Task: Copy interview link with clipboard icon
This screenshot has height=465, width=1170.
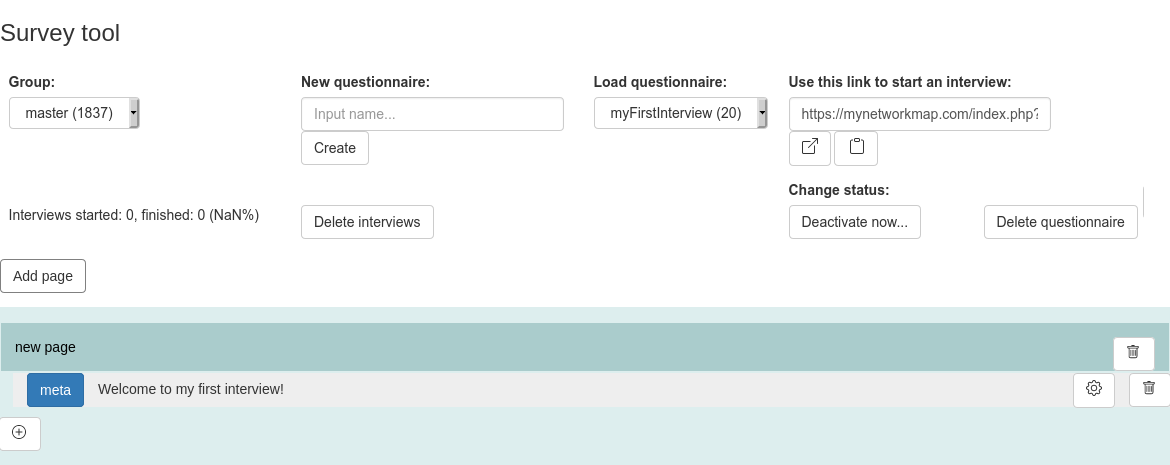Action: click(856, 148)
